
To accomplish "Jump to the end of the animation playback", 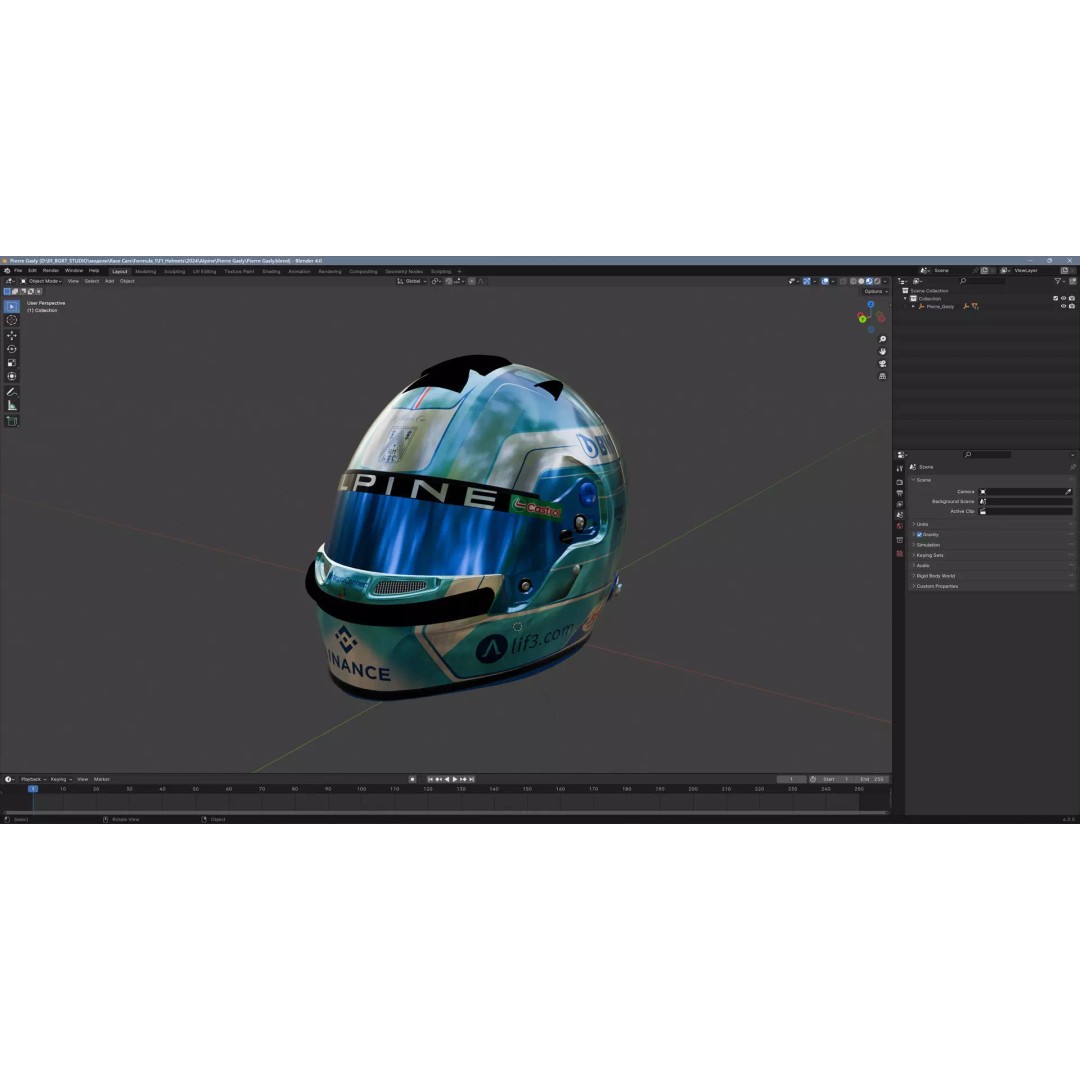I will coord(470,779).
